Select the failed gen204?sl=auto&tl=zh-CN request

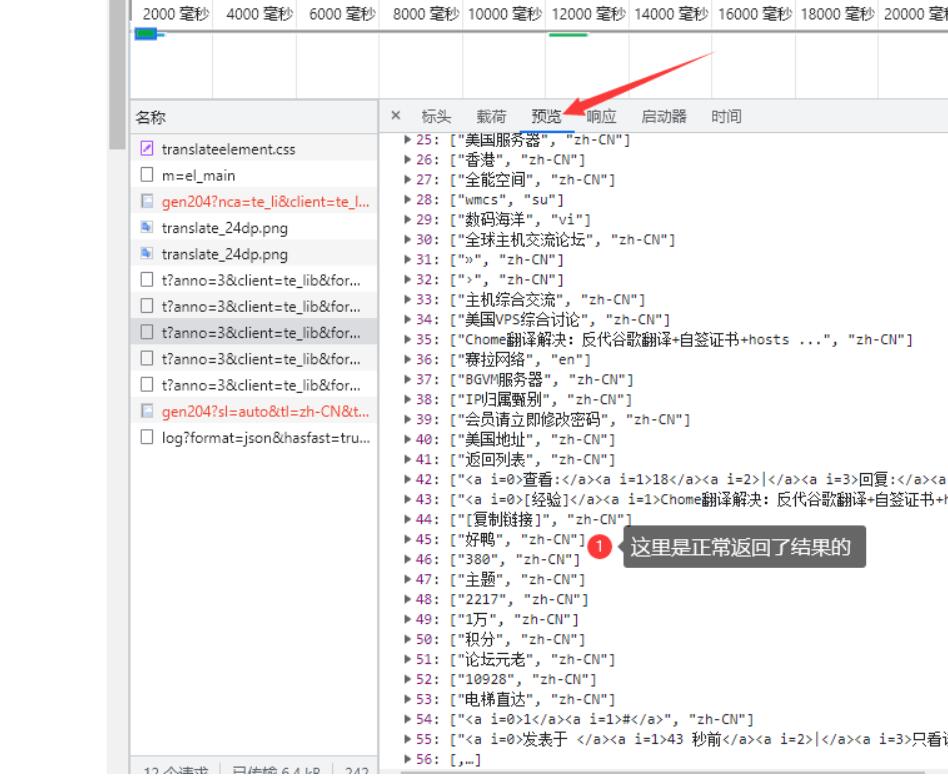coord(254,411)
